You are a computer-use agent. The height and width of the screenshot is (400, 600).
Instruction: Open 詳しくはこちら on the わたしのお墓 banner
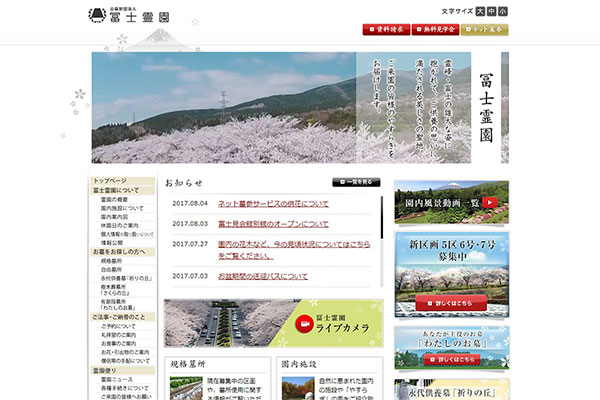coord(452,359)
